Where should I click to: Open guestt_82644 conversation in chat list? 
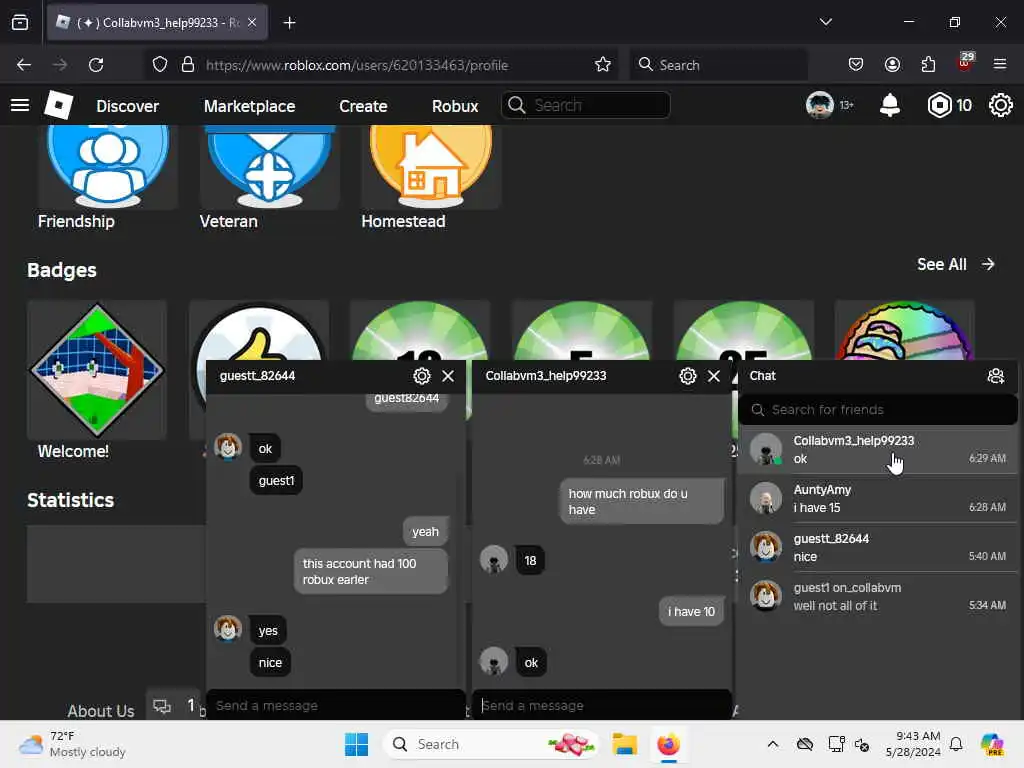point(878,547)
